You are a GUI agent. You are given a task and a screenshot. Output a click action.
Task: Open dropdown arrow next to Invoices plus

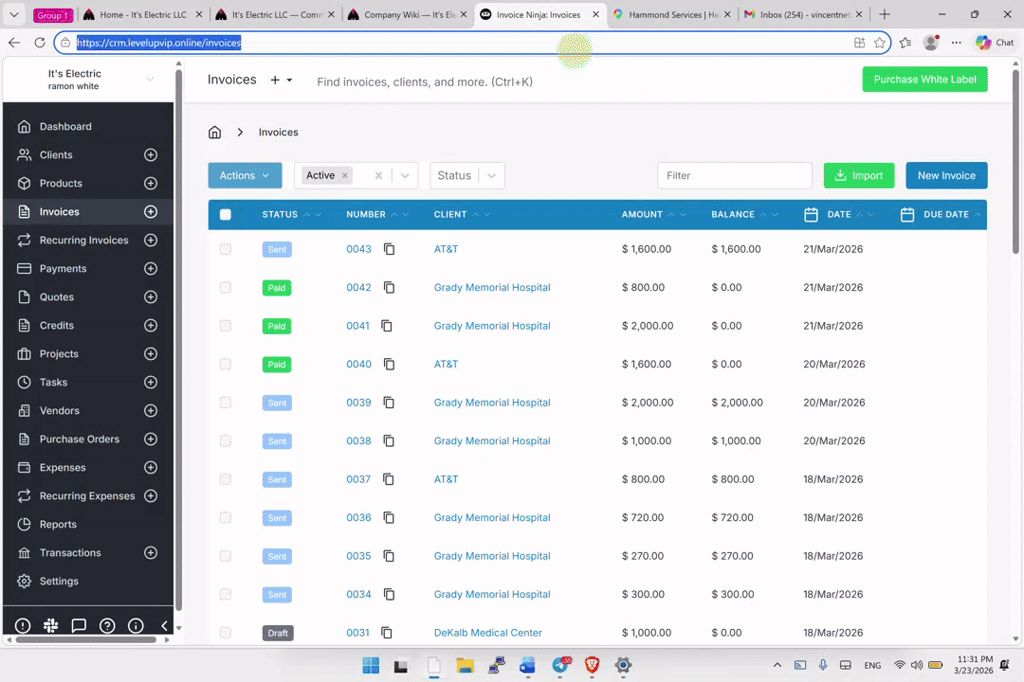coord(289,80)
